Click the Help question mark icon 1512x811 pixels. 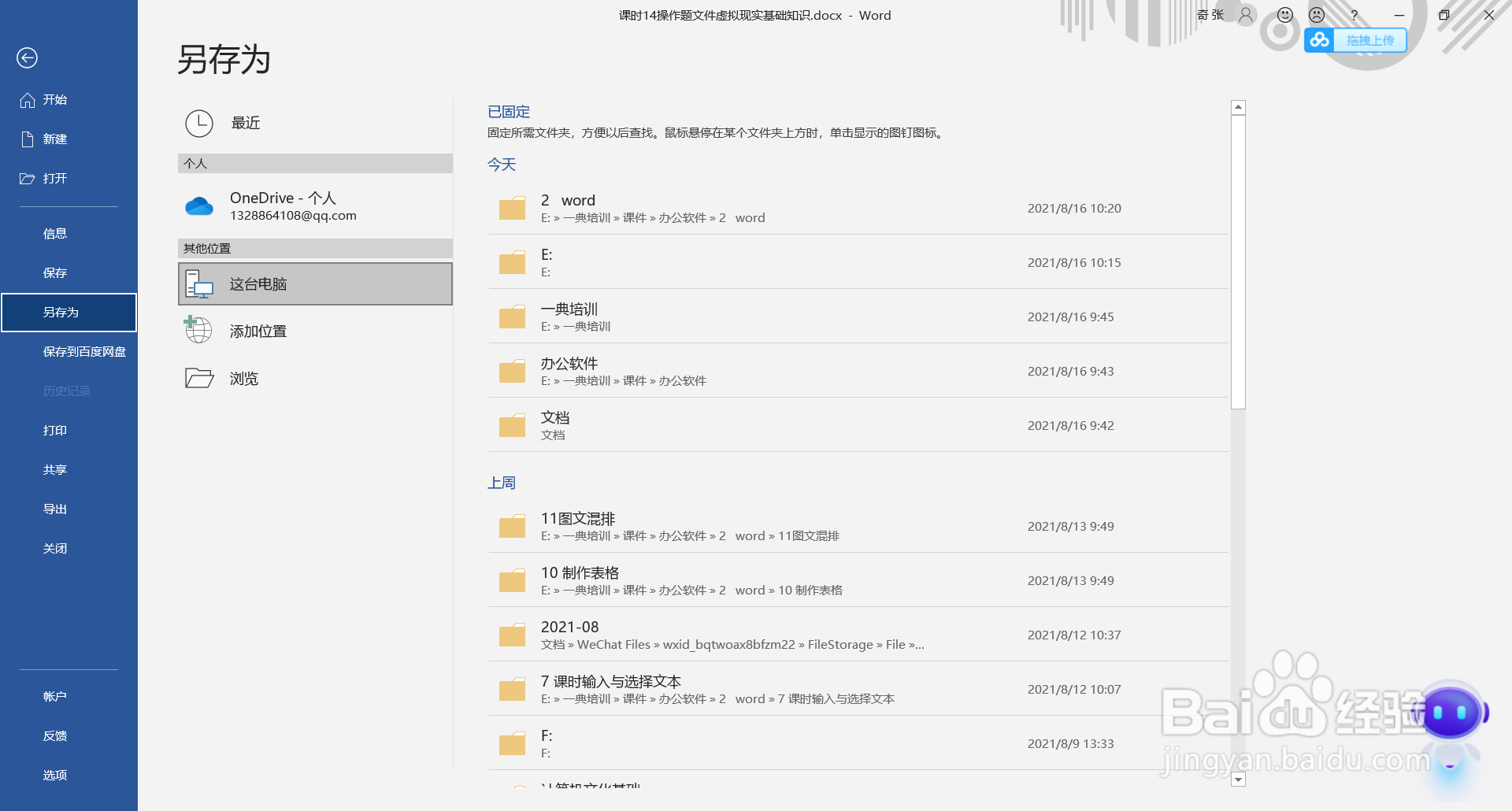pos(1354,15)
